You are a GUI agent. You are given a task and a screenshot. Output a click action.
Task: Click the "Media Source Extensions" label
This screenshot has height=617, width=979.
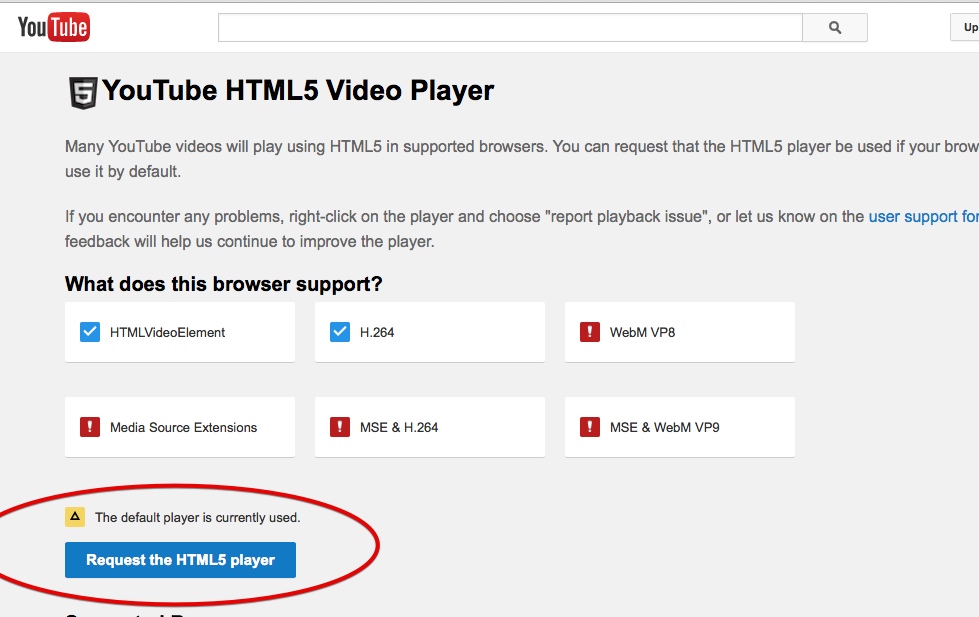tap(184, 427)
